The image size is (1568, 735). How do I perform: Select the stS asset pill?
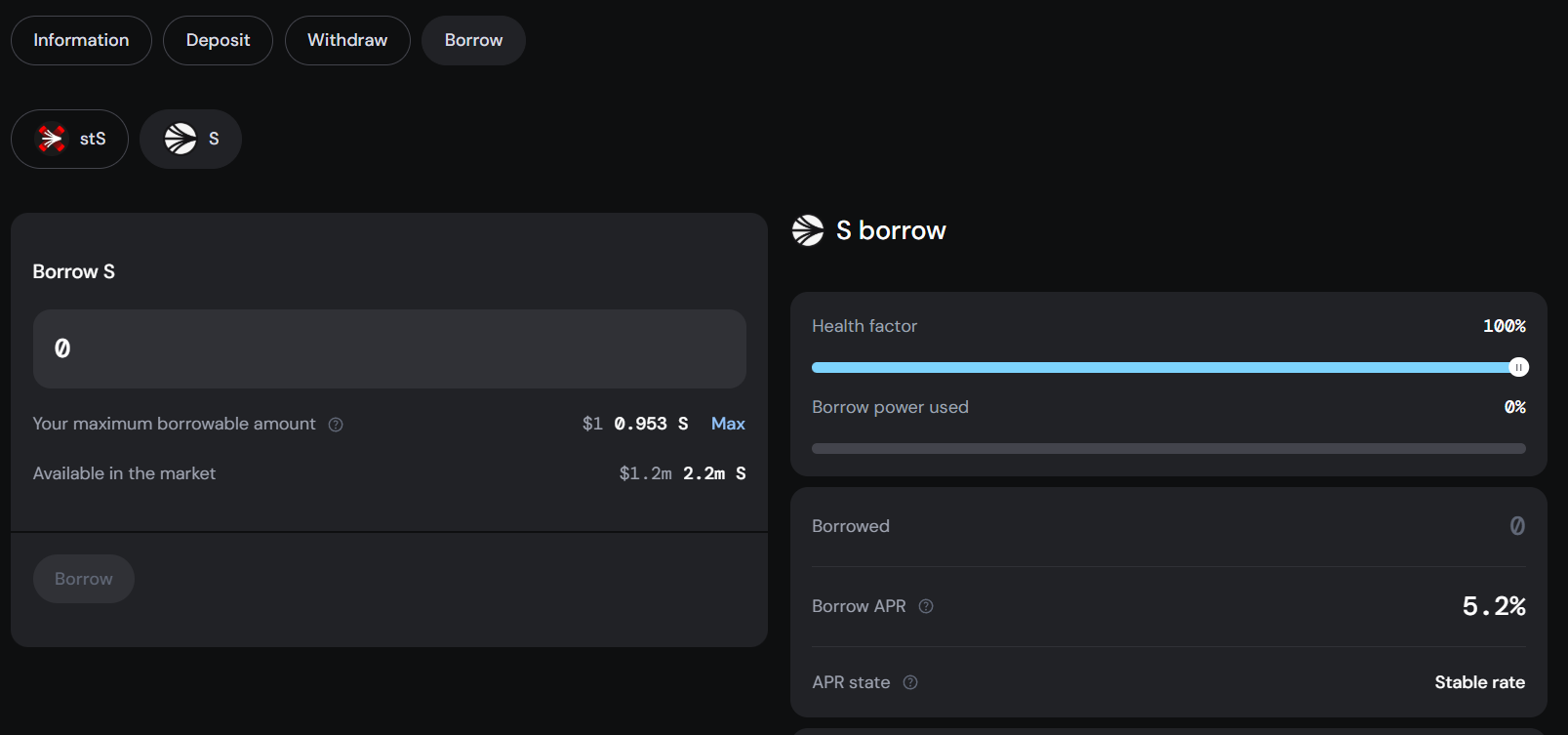tap(69, 139)
